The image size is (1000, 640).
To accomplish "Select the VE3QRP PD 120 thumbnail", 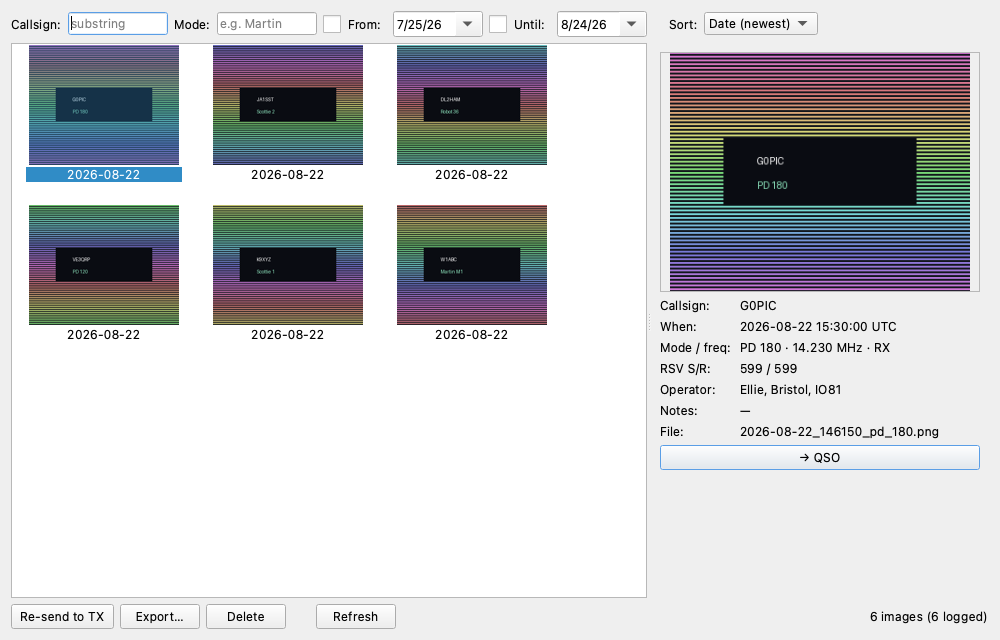I will point(104,265).
